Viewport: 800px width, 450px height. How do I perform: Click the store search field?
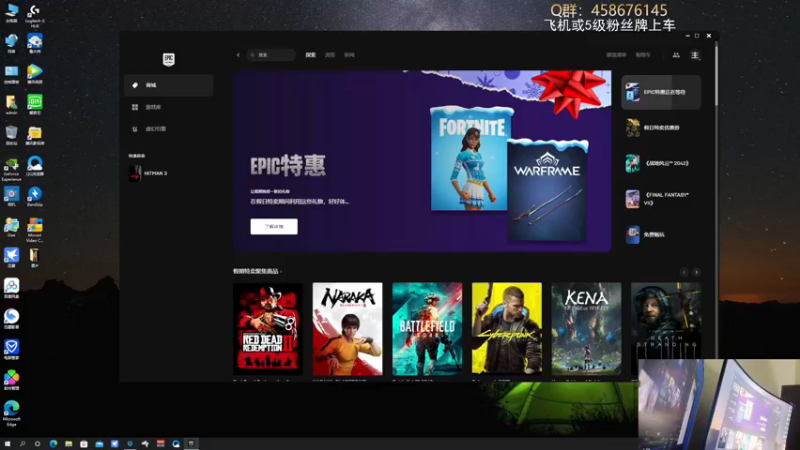(x=271, y=55)
